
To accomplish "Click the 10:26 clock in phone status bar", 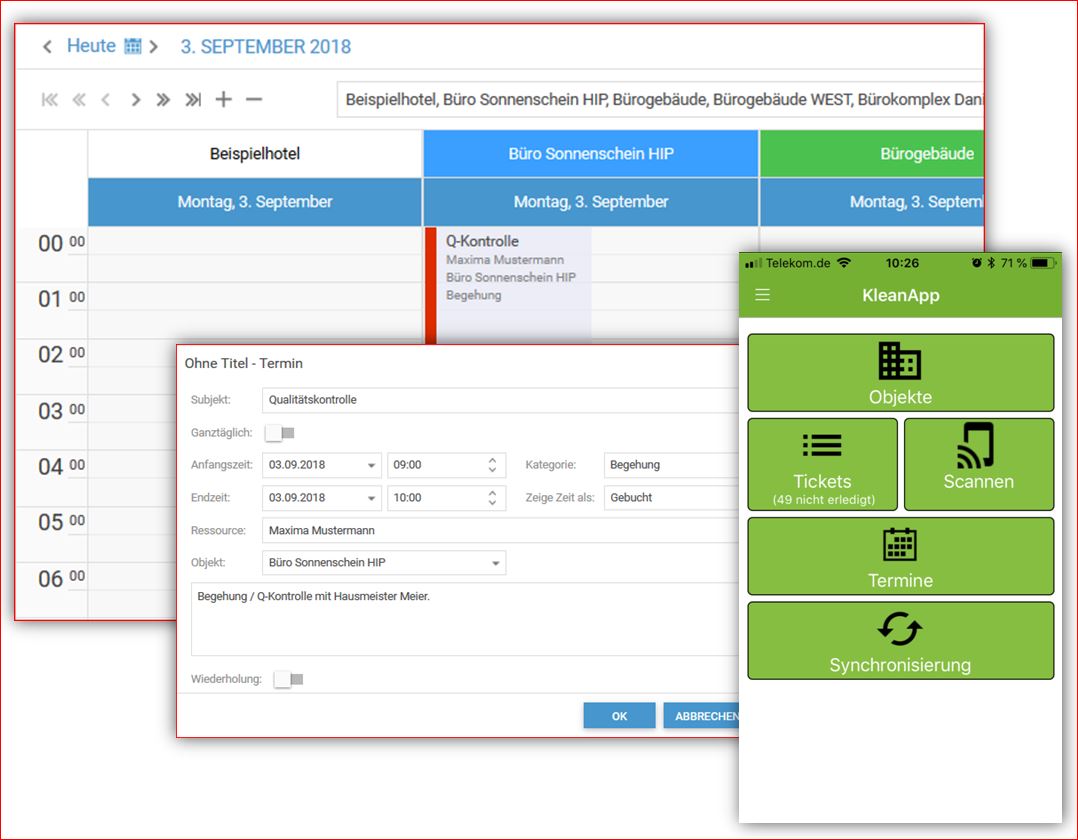I will tap(902, 263).
